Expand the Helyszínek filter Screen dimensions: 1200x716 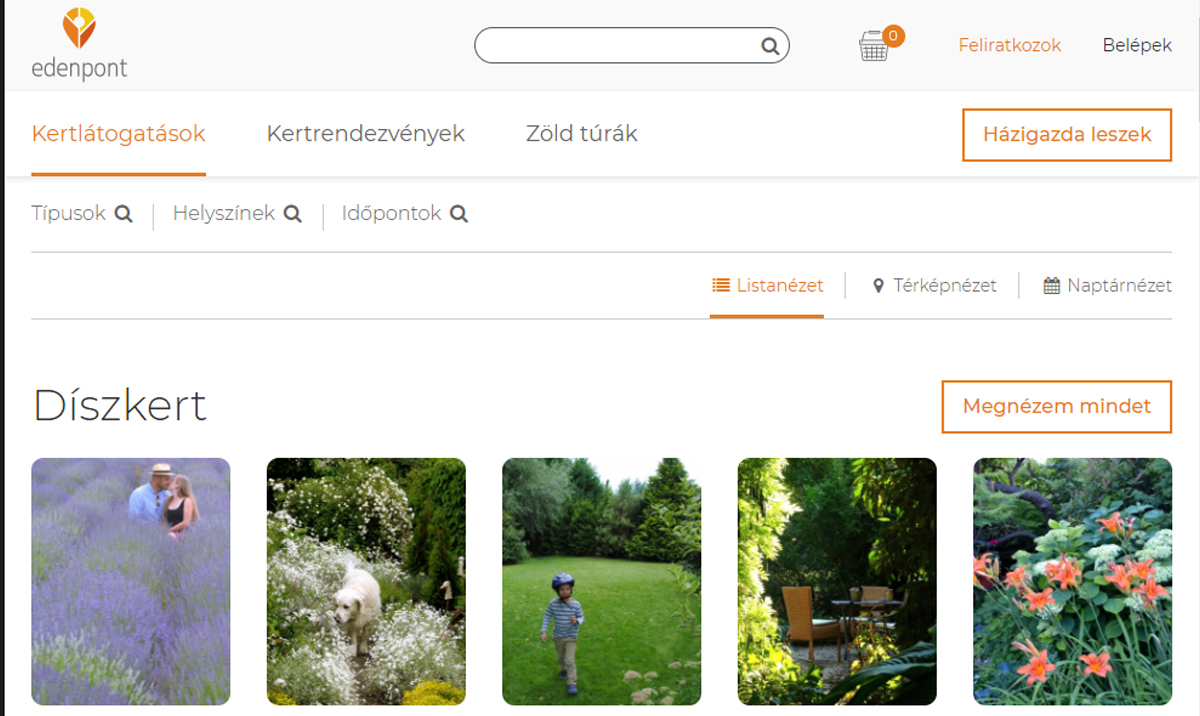click(224, 214)
